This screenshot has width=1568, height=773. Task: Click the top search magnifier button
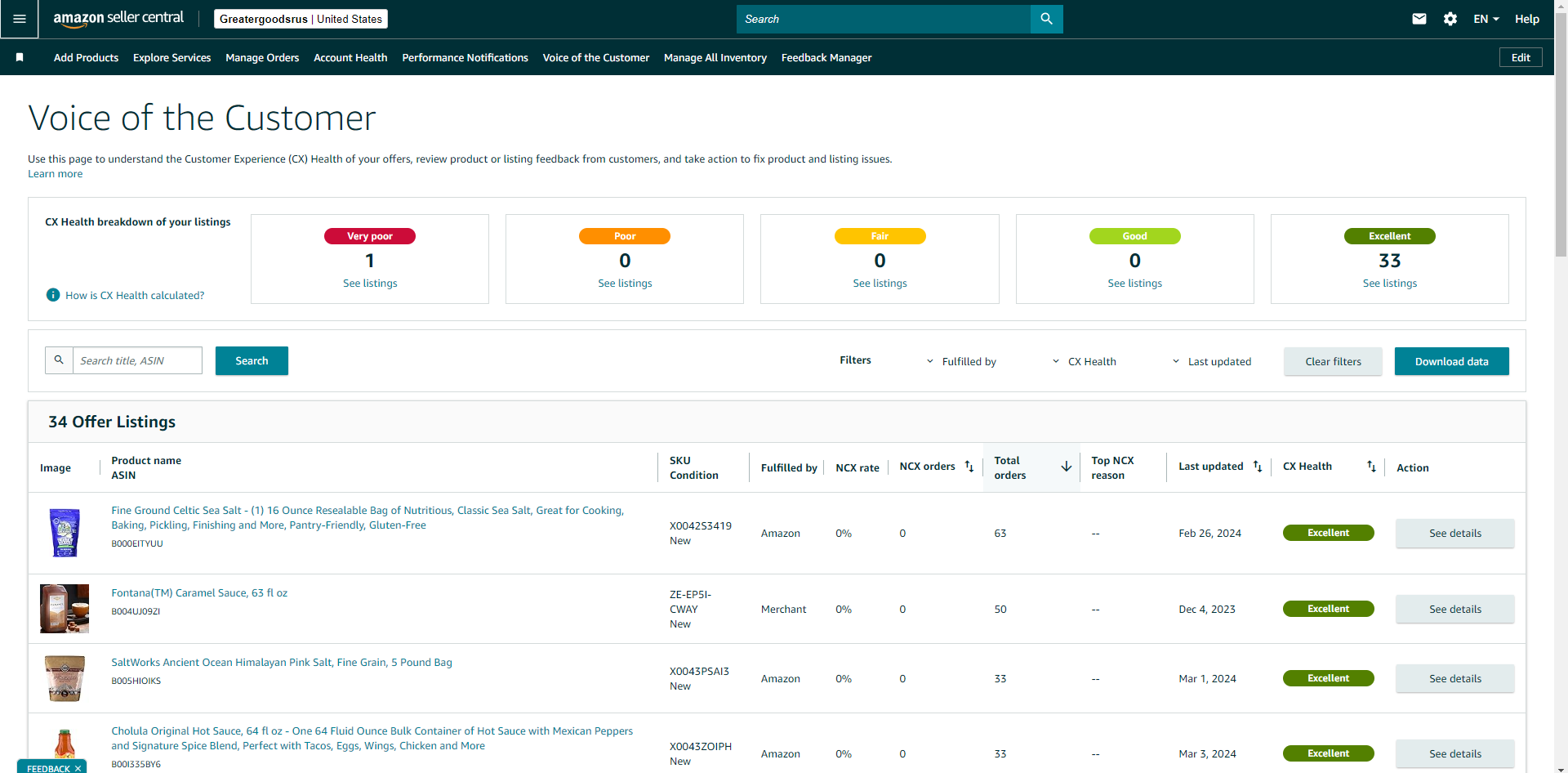click(x=1046, y=19)
